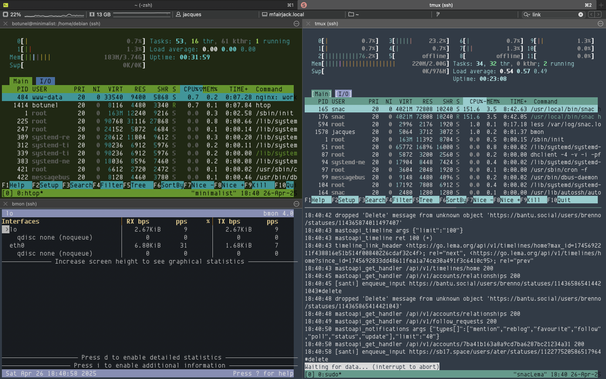Open F6 SortBy in left htop
The image size is (606, 379).
click(x=168, y=185)
